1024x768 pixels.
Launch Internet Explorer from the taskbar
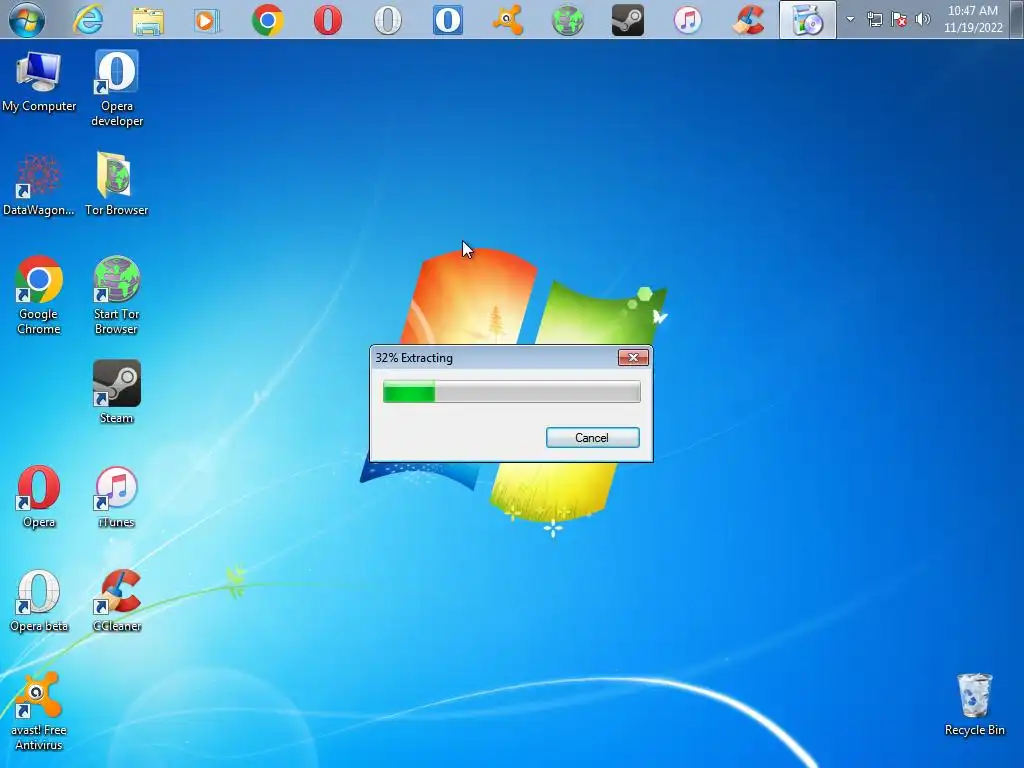point(88,20)
